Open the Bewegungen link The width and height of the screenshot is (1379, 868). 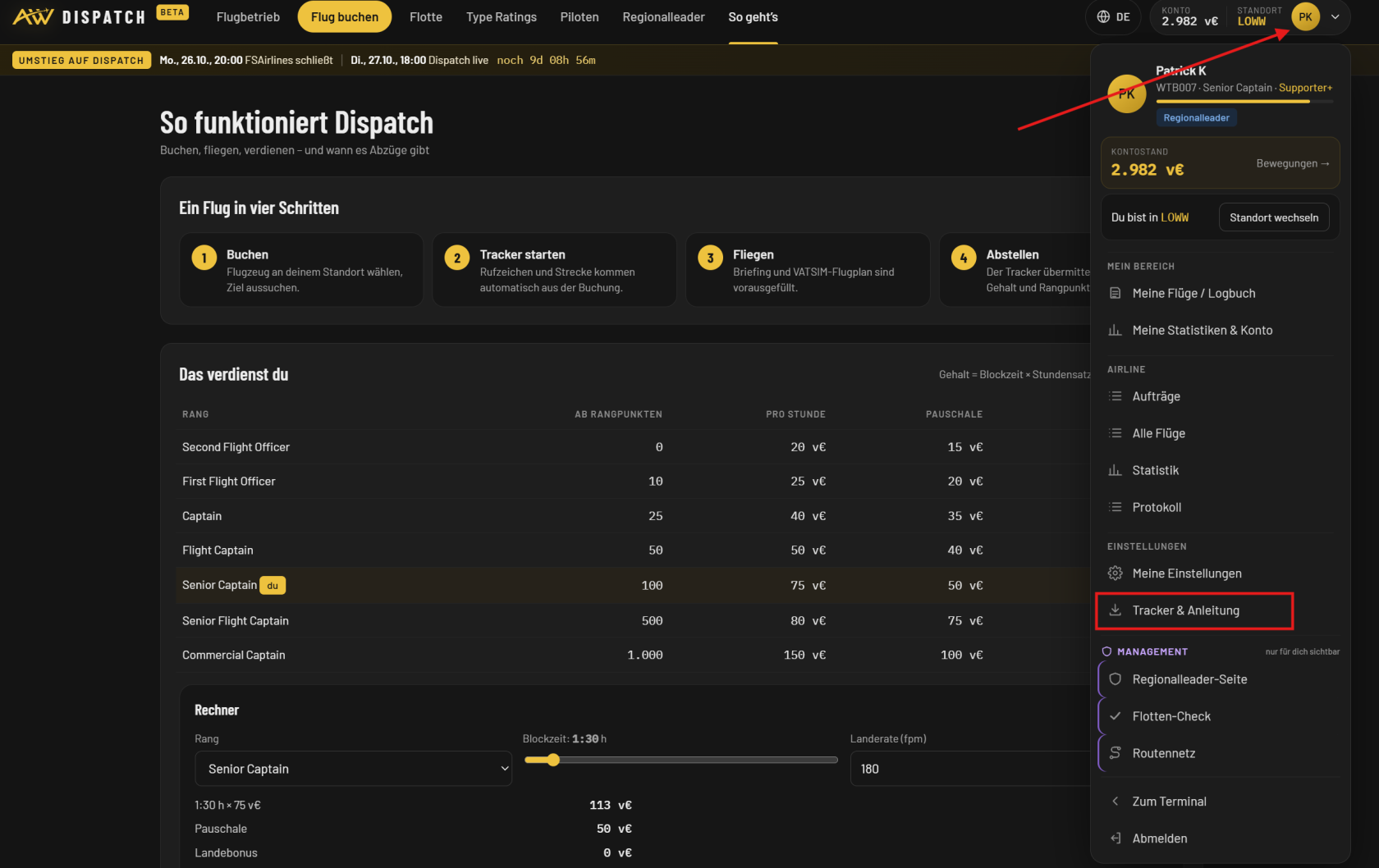pos(1293,163)
